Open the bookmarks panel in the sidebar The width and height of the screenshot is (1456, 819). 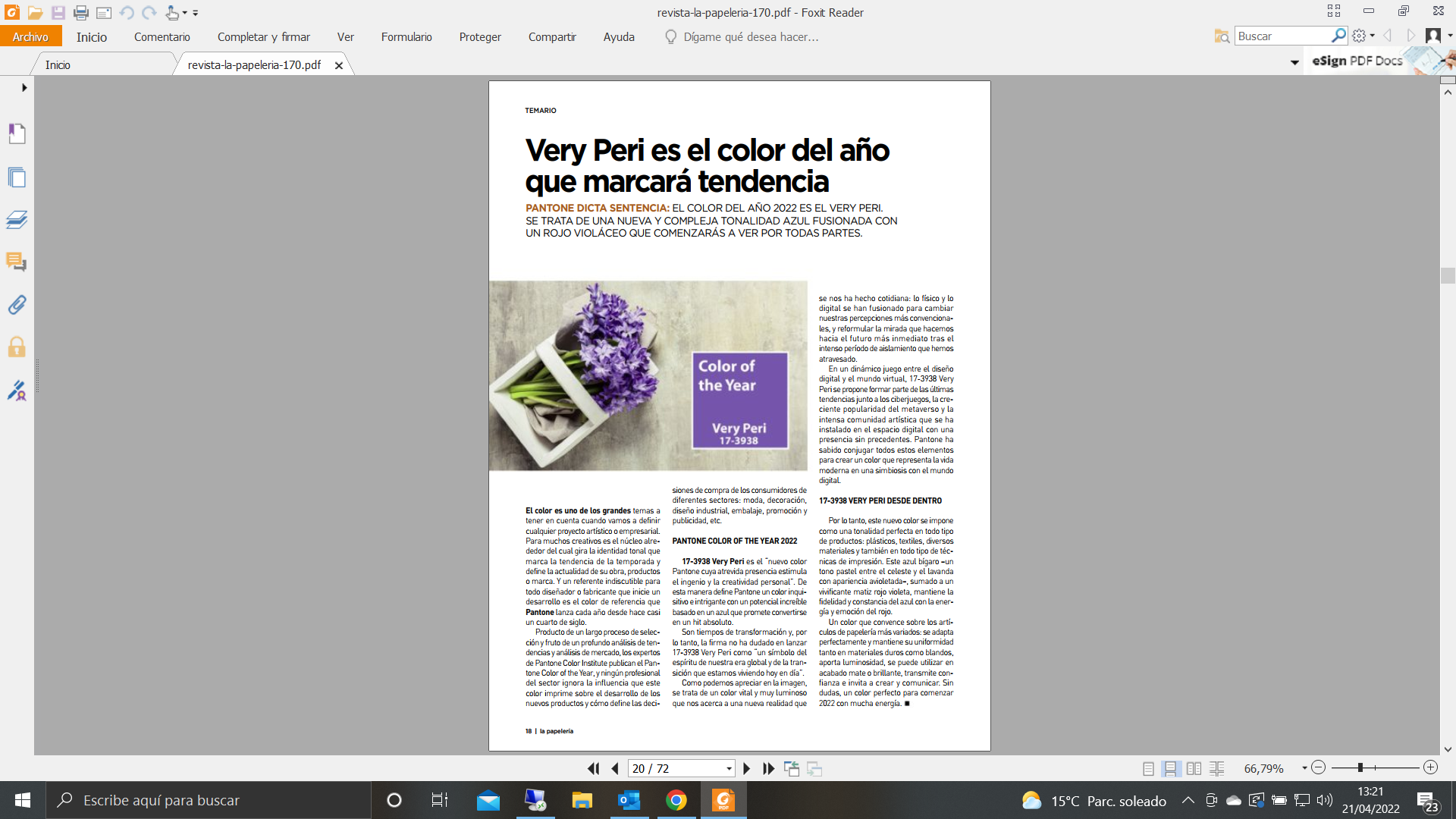point(17,133)
